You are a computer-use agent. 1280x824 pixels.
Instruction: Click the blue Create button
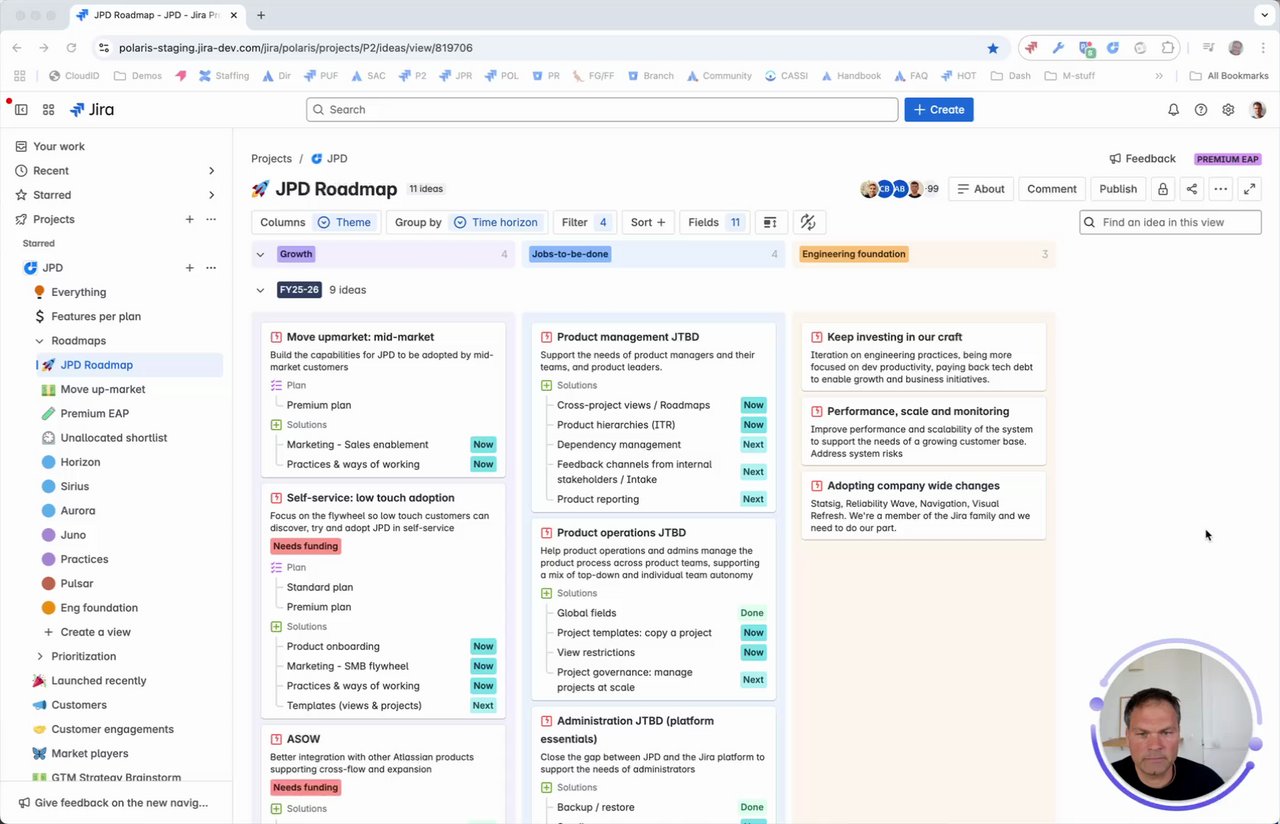(x=939, y=110)
